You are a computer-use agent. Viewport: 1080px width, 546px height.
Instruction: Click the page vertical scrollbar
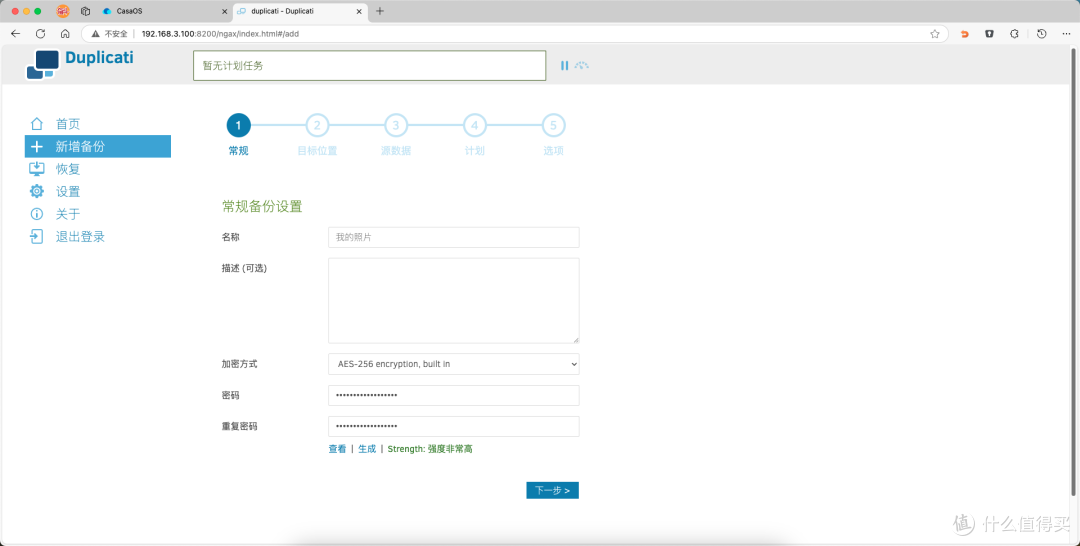pos(1073,271)
